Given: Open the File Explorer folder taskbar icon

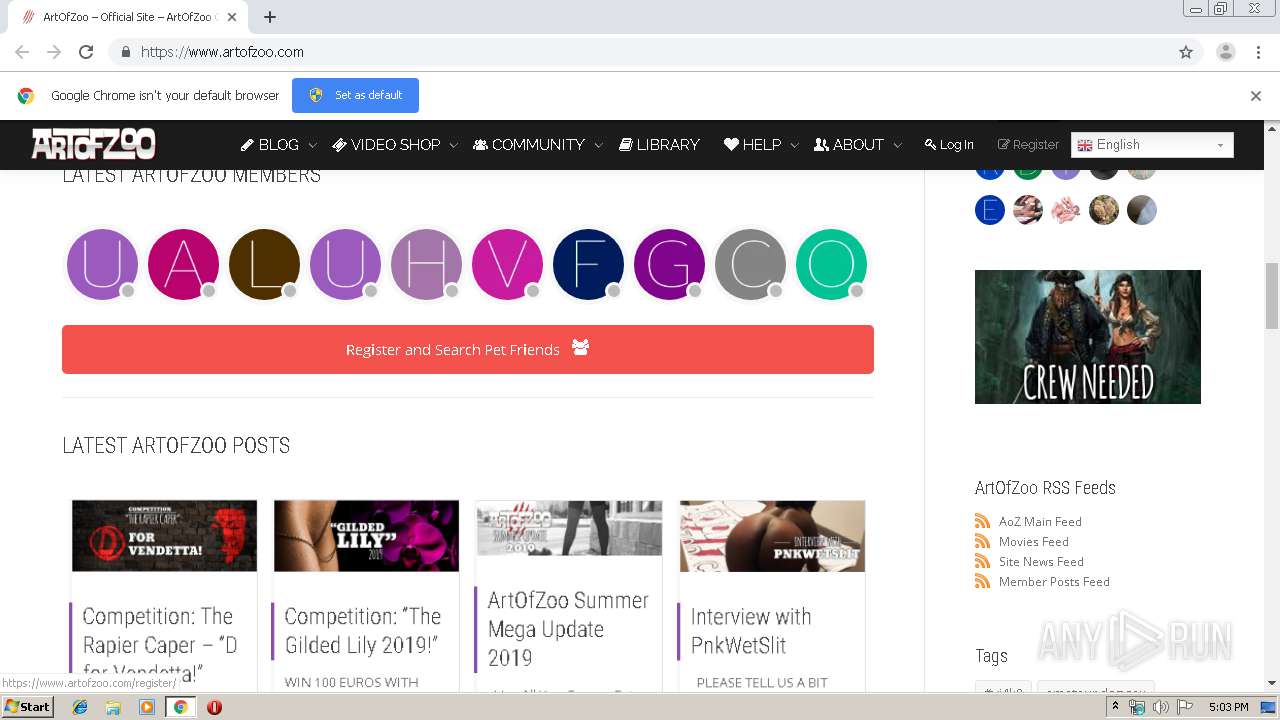Looking at the screenshot, I should click(113, 707).
